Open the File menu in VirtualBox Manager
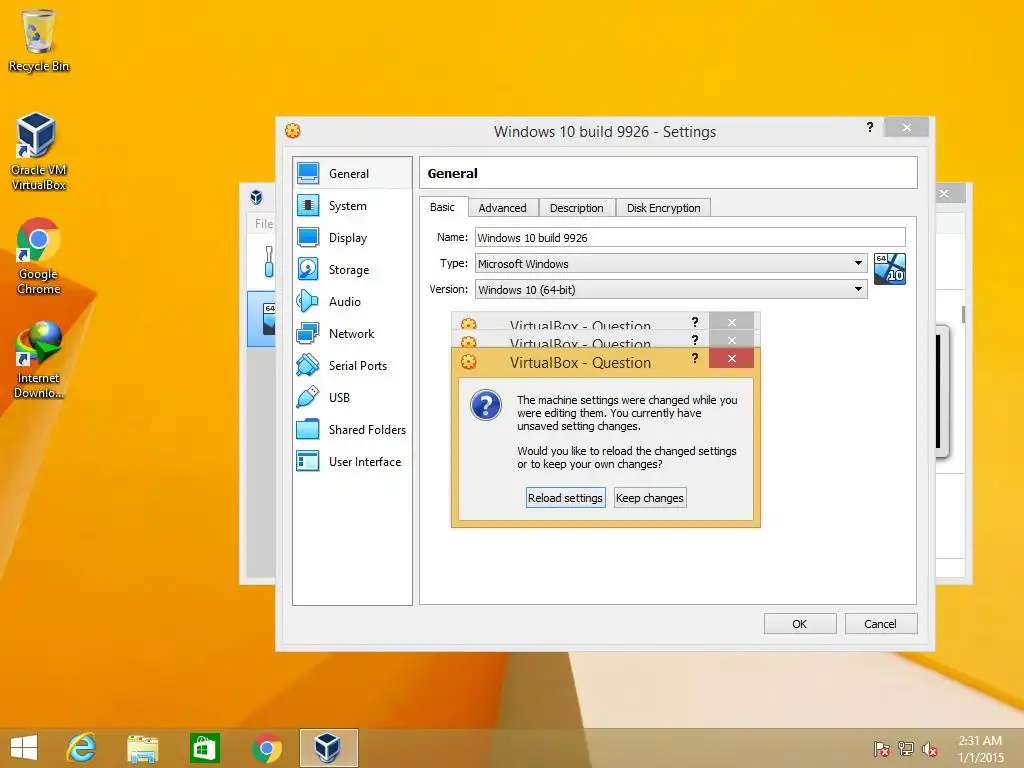 coord(263,223)
